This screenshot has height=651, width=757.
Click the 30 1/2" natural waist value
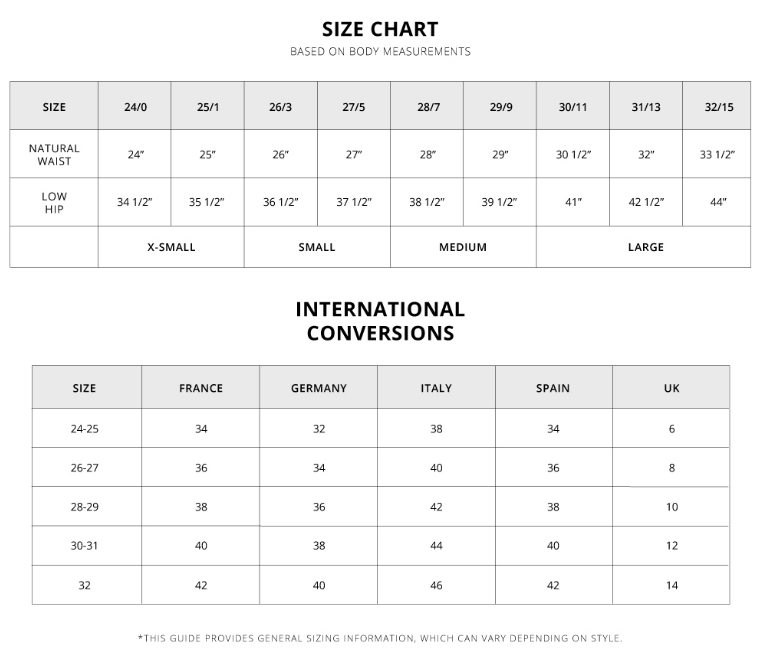pos(573,155)
